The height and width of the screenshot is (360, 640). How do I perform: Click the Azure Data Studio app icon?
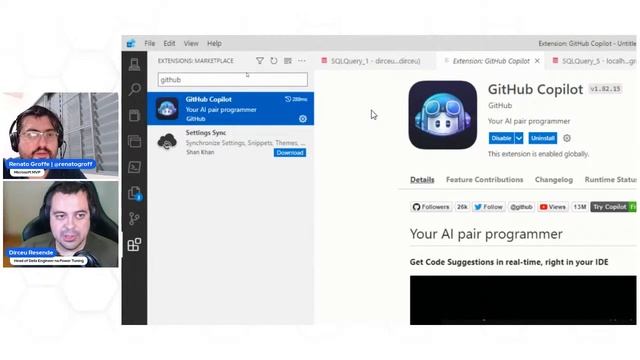pyautogui.click(x=131, y=43)
